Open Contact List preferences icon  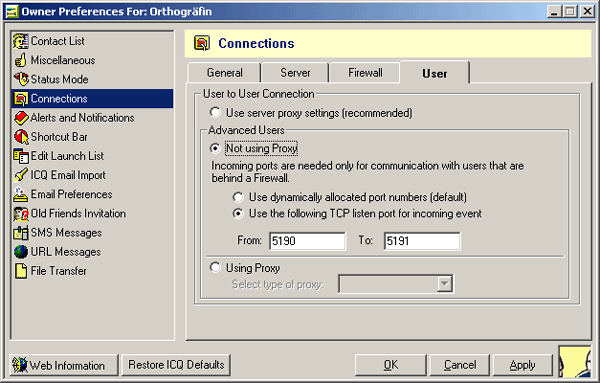point(21,41)
